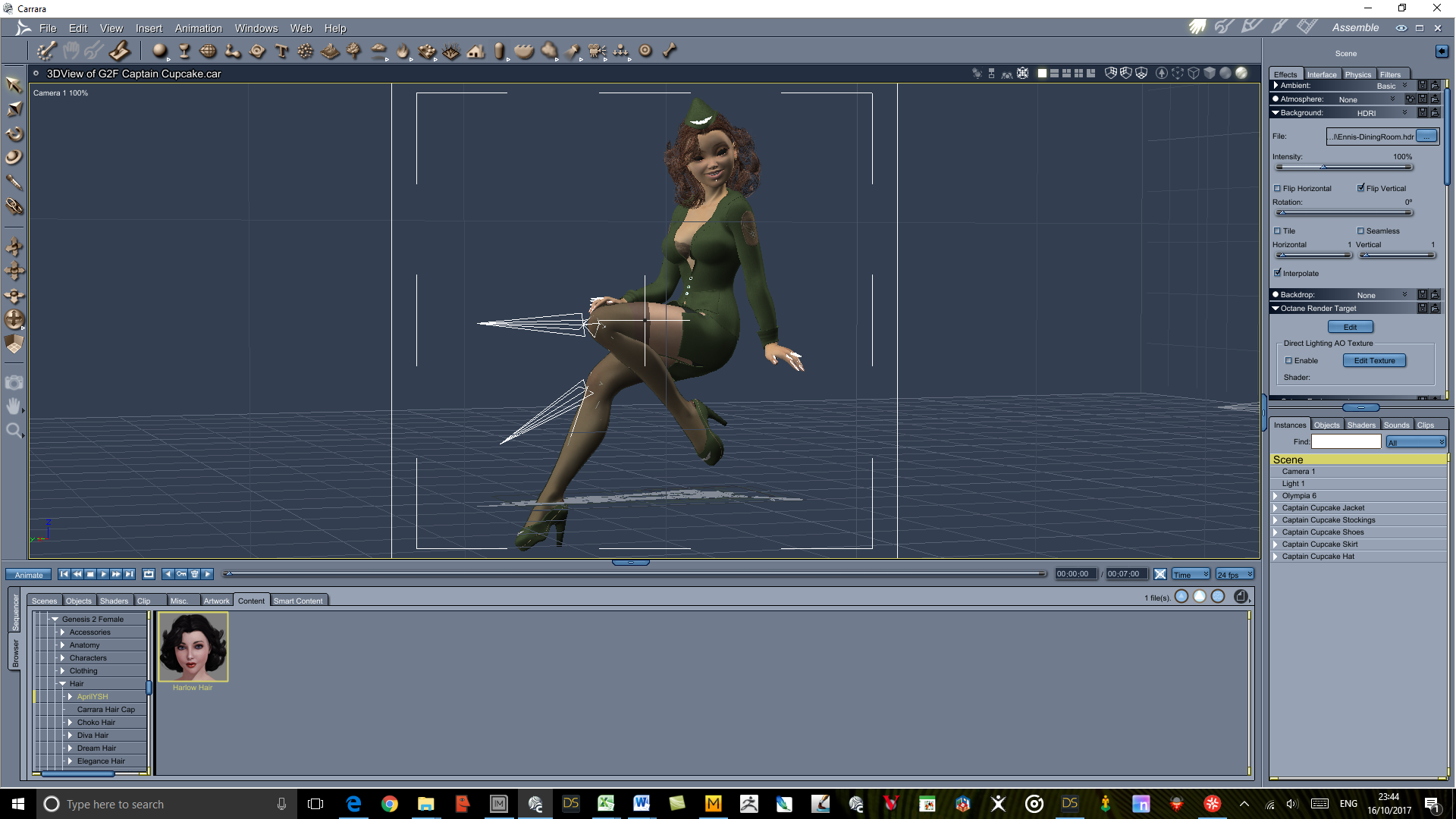Insert a tree with plant tool
Viewport: 1456px width, 819px height.
pyautogui.click(x=353, y=51)
